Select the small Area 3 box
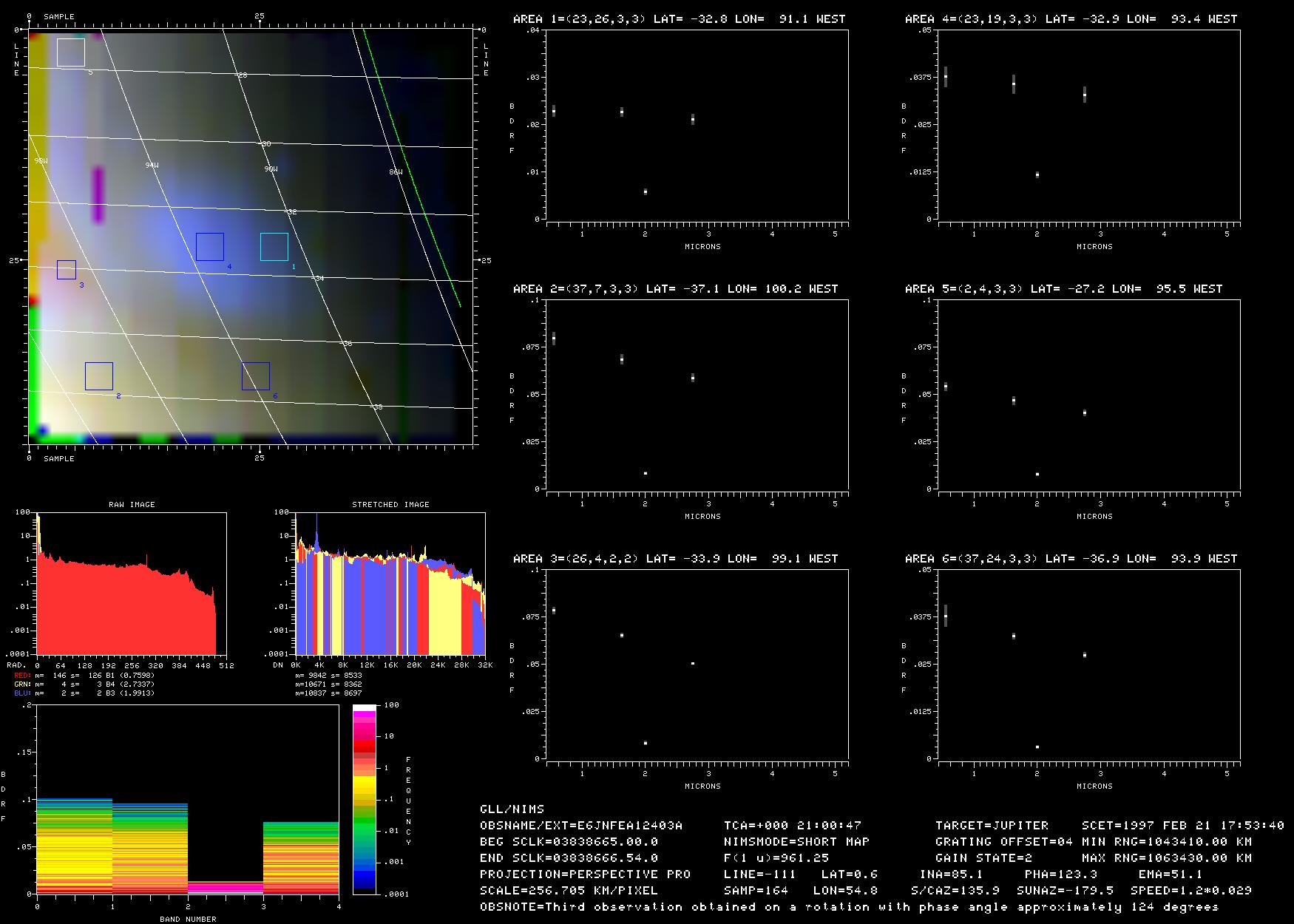Image resolution: width=1294 pixels, height=924 pixels. tap(67, 270)
